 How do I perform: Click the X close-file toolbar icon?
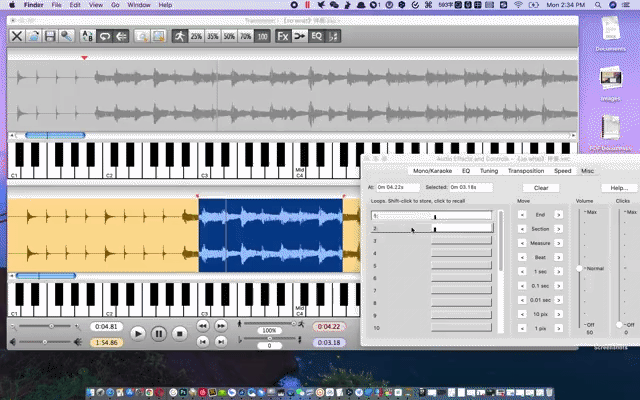17,36
